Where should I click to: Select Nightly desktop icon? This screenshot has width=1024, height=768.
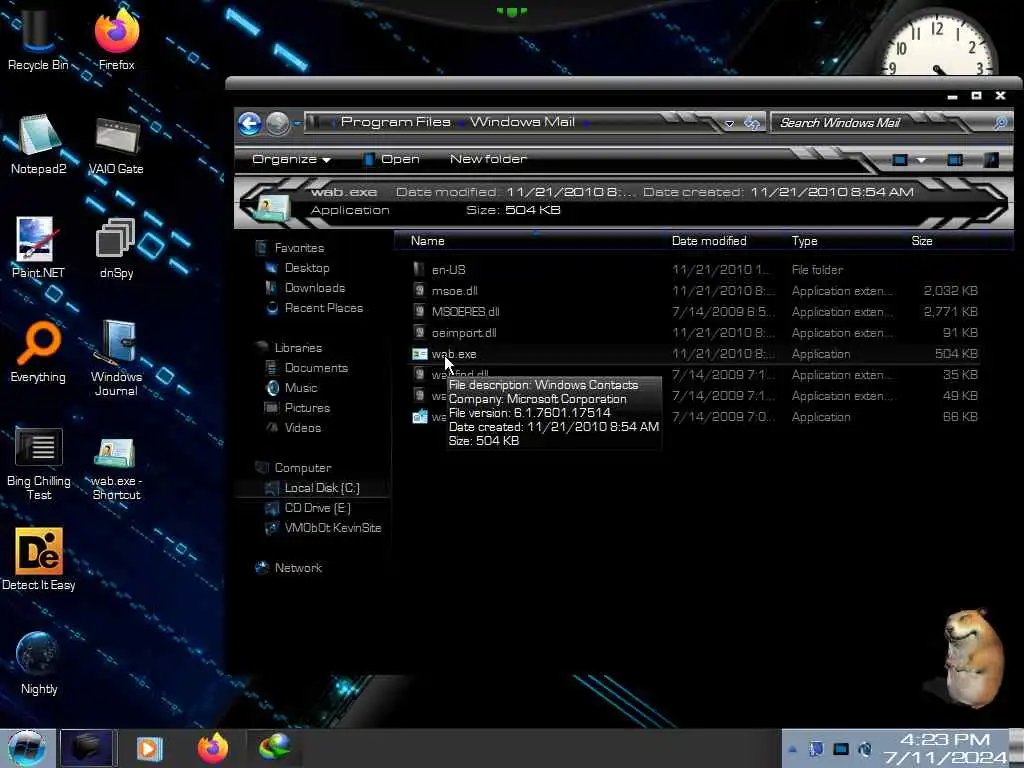[x=39, y=664]
